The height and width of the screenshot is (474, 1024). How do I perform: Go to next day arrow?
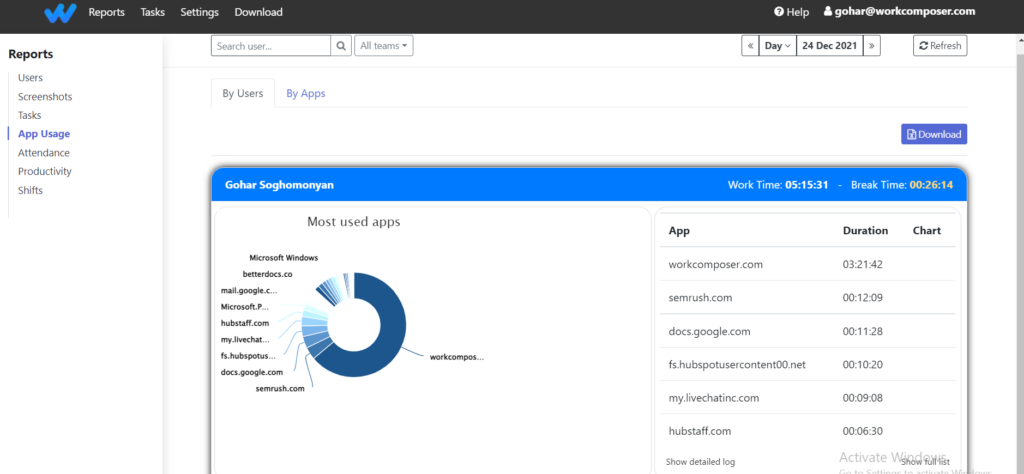872,46
